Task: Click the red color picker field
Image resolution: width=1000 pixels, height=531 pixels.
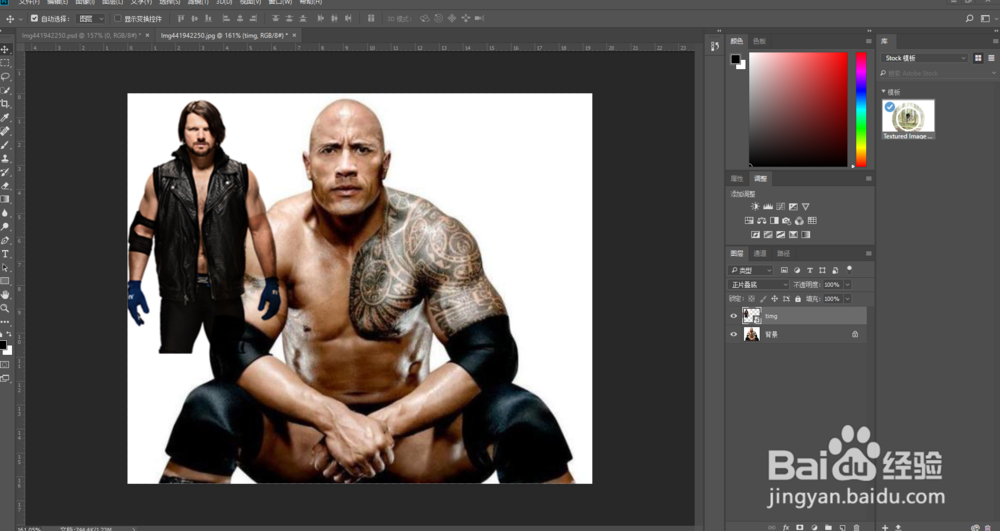Action: 798,109
